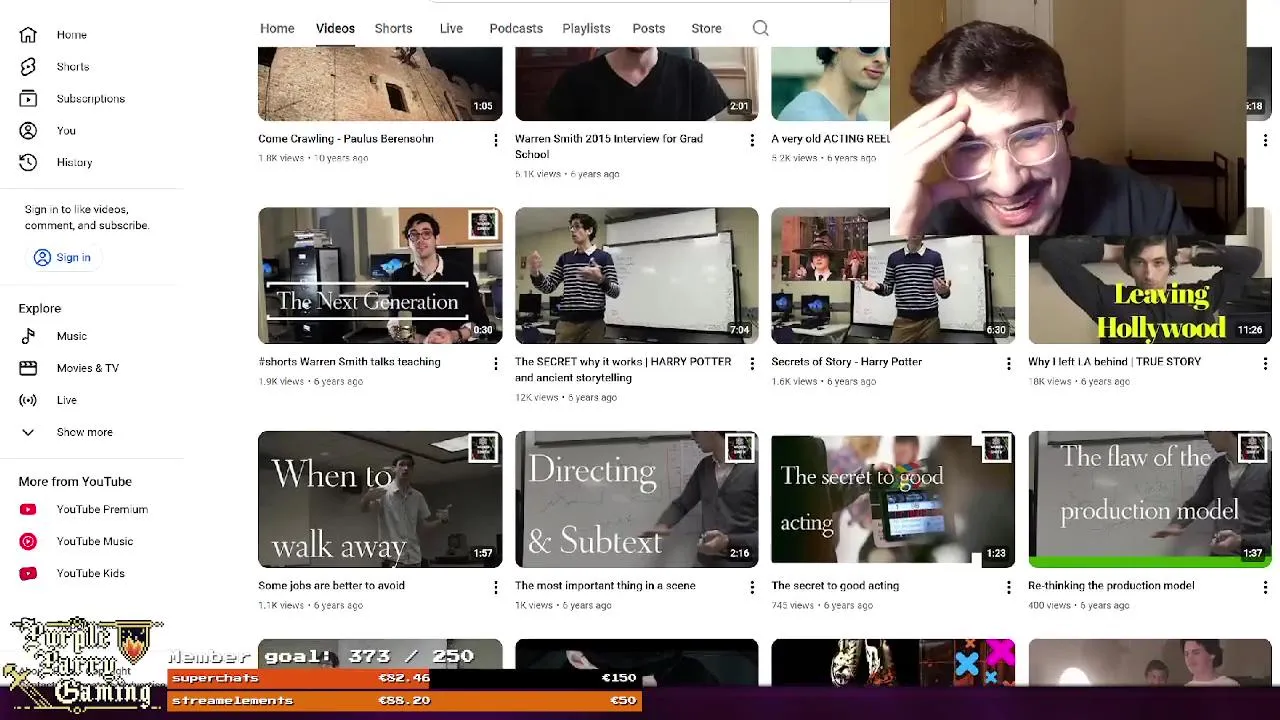Click the A very old ACTING REEL title

pos(830,139)
